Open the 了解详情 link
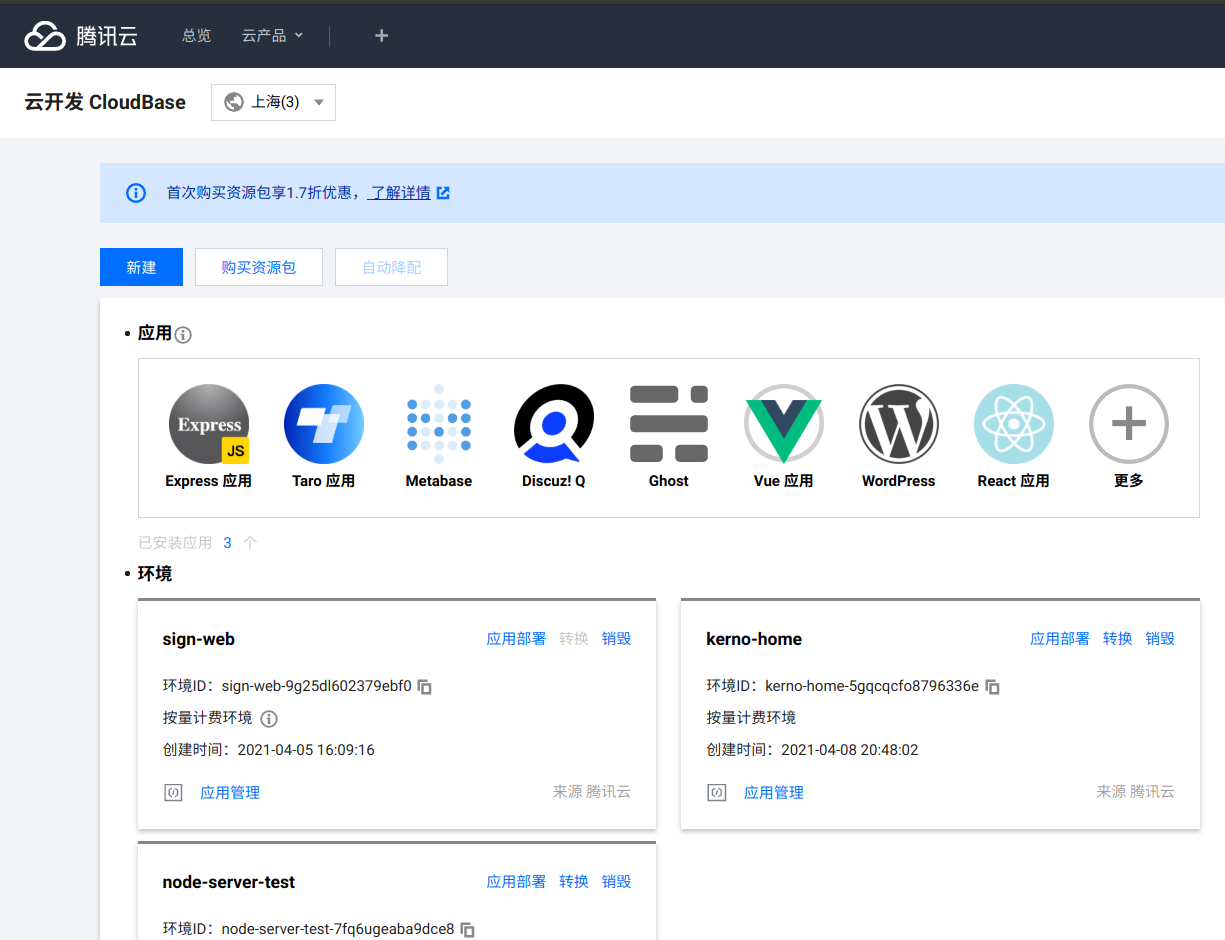 399,193
